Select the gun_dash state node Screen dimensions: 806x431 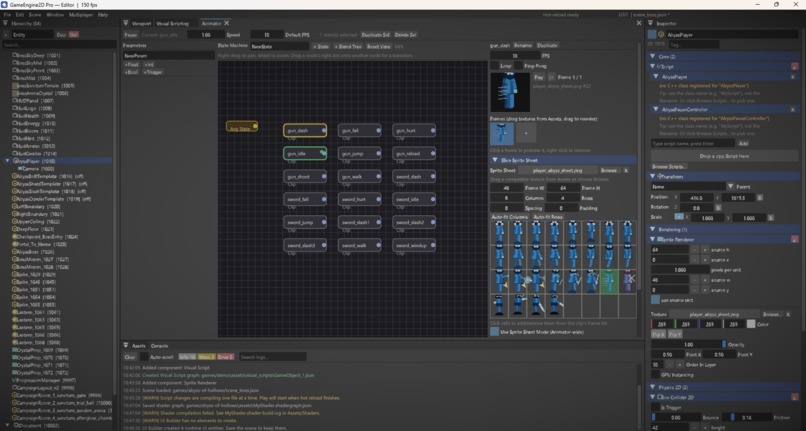(305, 131)
